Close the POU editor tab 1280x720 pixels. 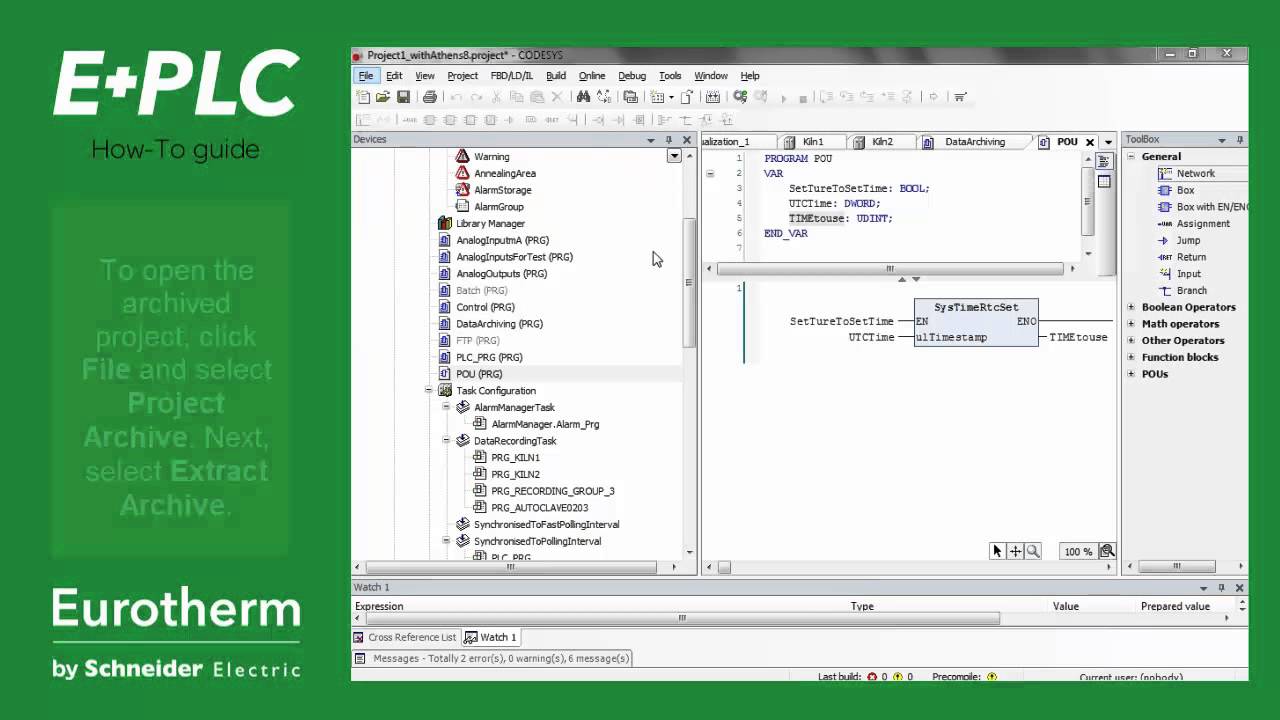click(x=1090, y=142)
